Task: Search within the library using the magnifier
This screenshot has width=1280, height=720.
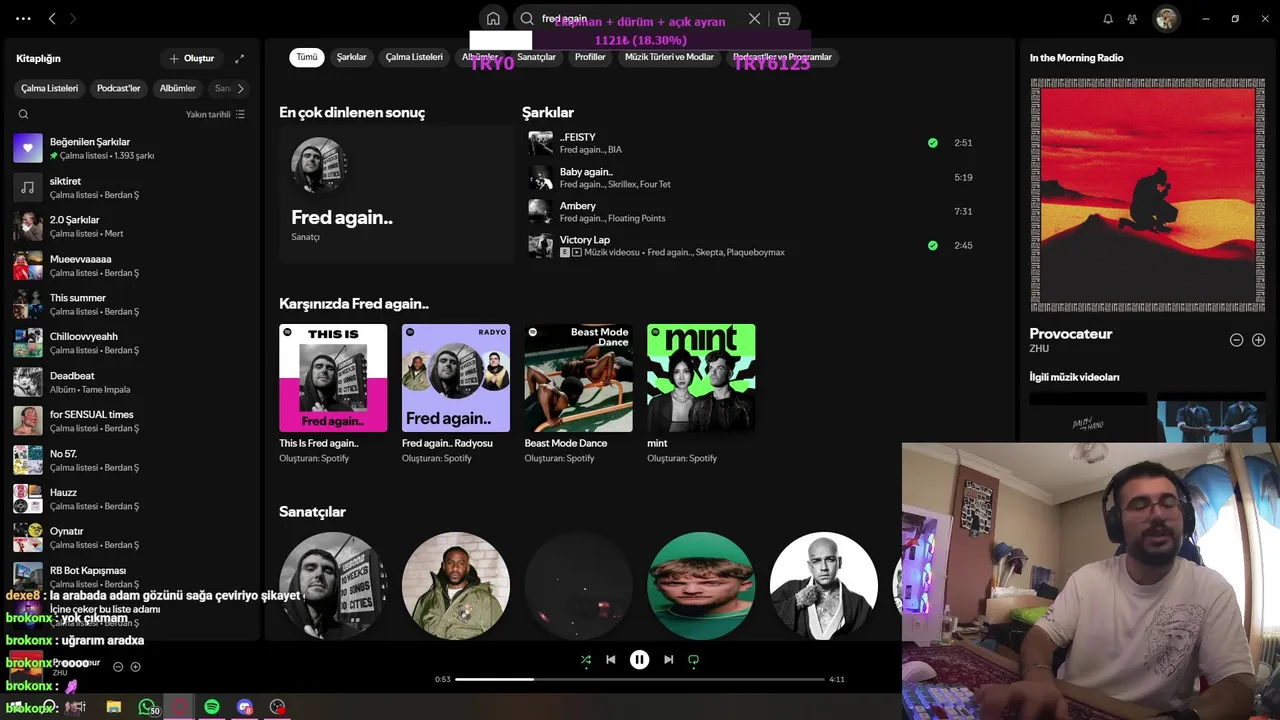Action: [24, 114]
